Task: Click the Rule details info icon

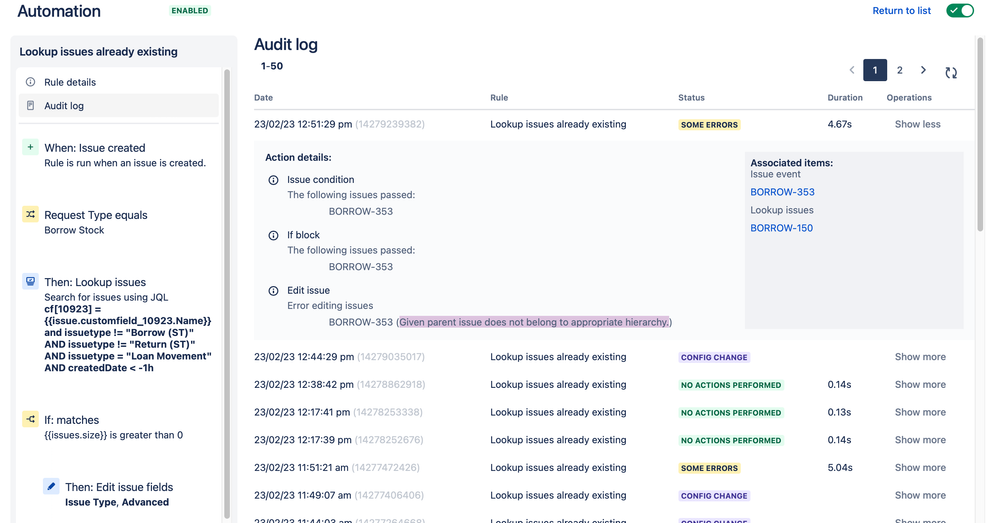Action: click(x=30, y=82)
